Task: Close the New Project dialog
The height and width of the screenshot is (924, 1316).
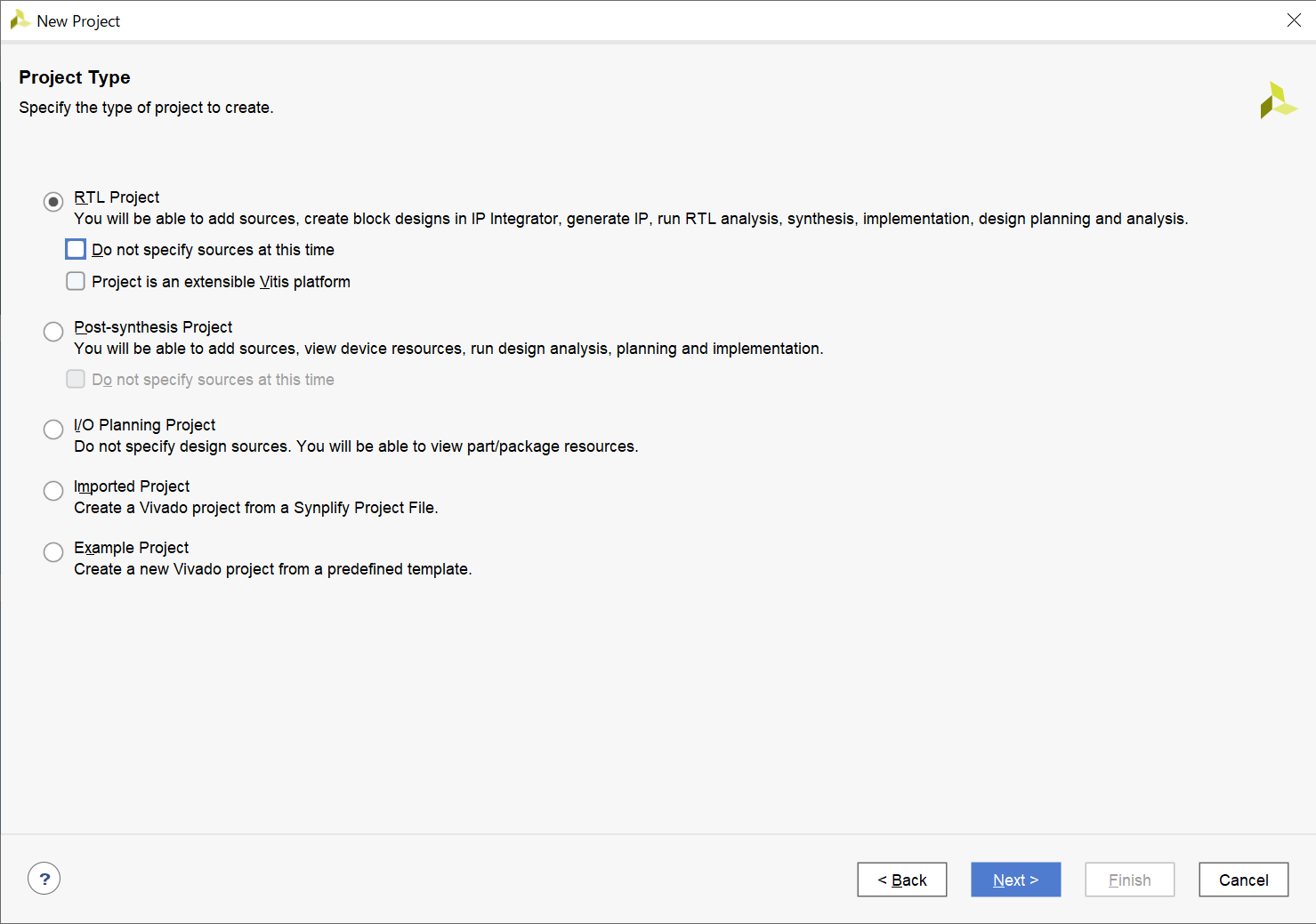Action: point(1294,20)
